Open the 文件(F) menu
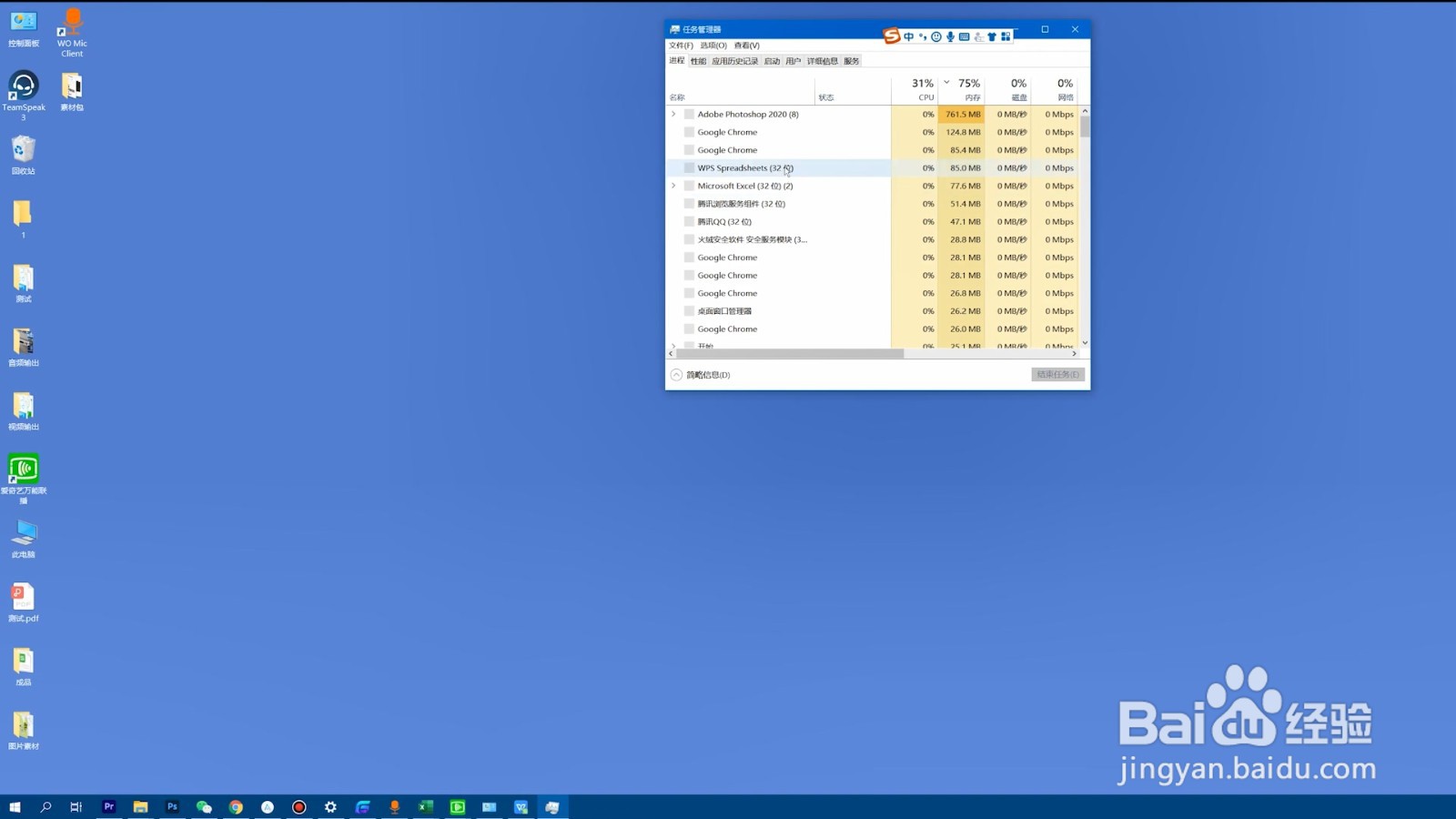 [x=681, y=45]
